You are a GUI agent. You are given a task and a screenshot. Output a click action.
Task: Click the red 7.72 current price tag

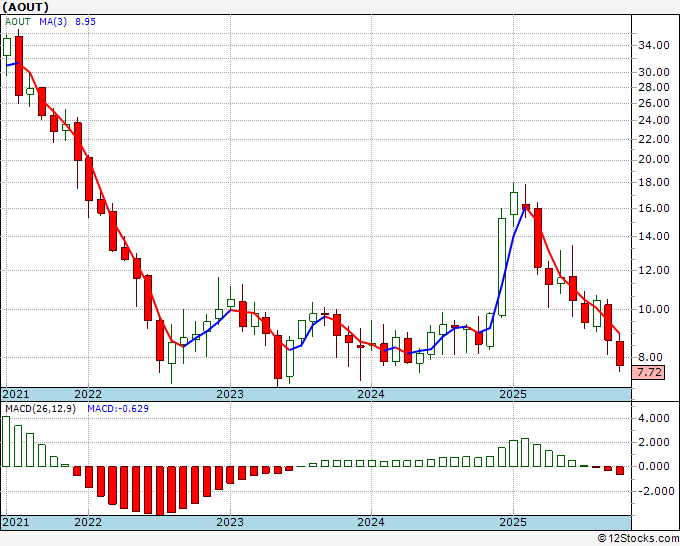(x=649, y=372)
